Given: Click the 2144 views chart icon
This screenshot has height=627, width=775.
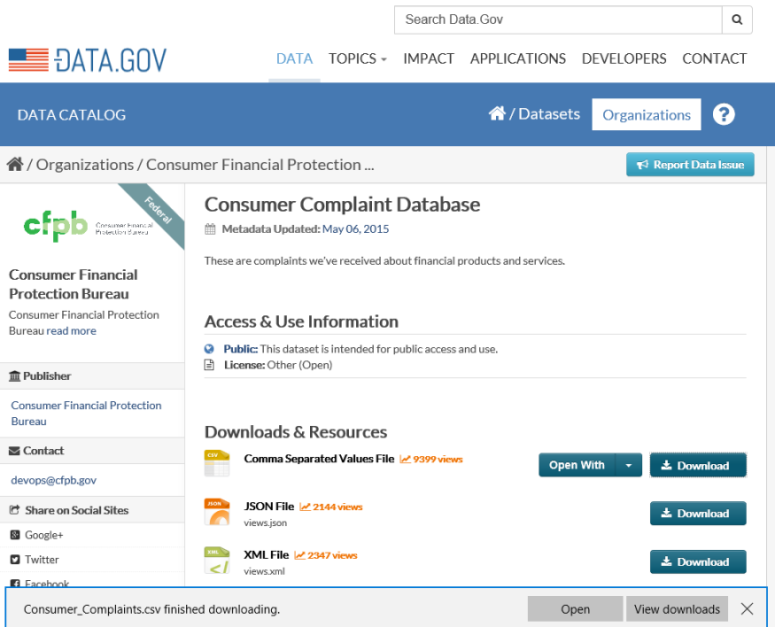Looking at the screenshot, I should click(305, 507).
